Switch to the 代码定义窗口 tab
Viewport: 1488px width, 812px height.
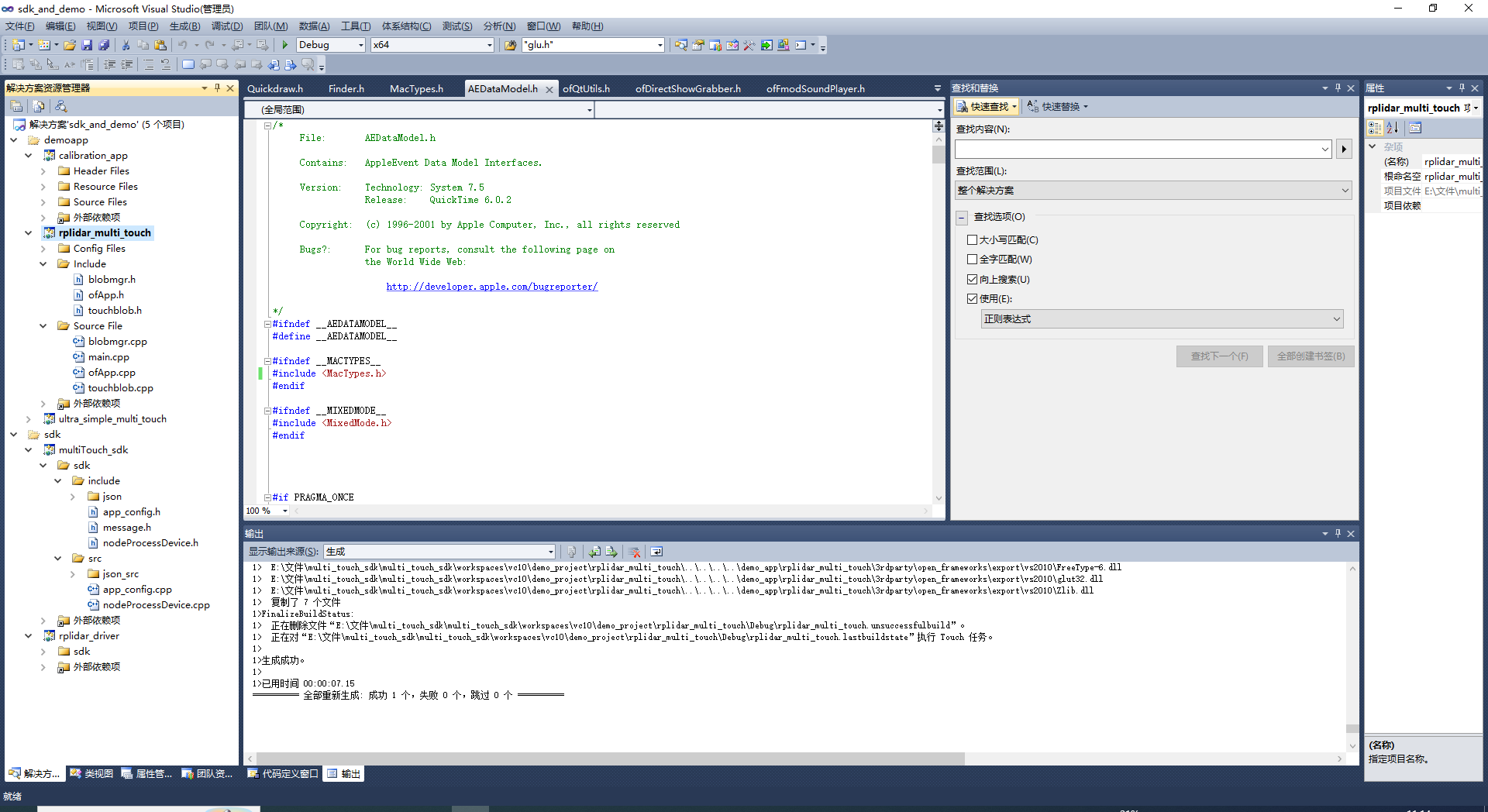click(x=282, y=774)
